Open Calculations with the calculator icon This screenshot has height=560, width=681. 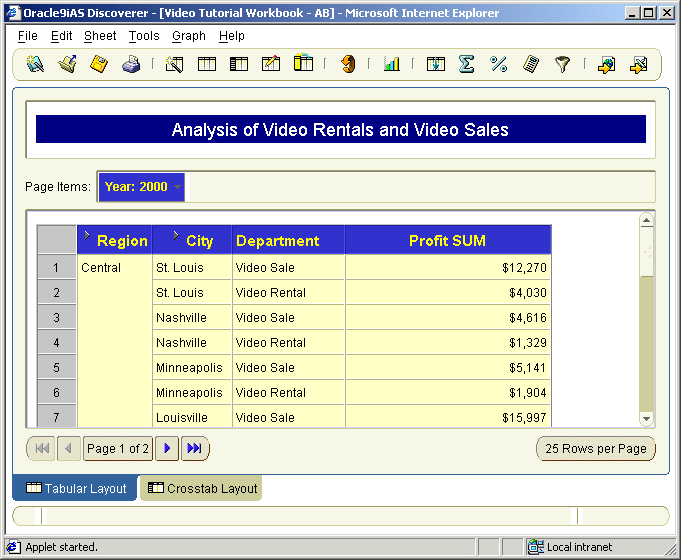pyautogui.click(x=531, y=64)
